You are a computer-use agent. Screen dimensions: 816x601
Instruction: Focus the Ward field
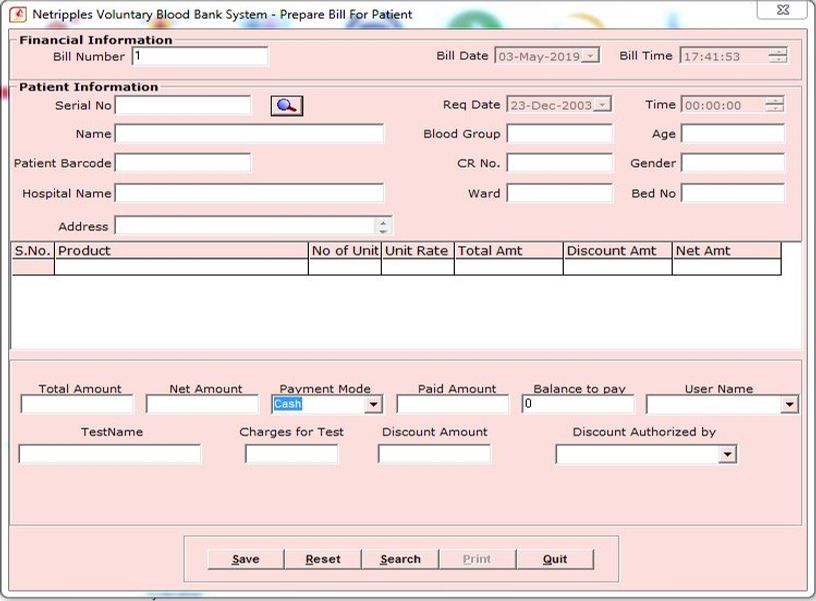click(560, 193)
